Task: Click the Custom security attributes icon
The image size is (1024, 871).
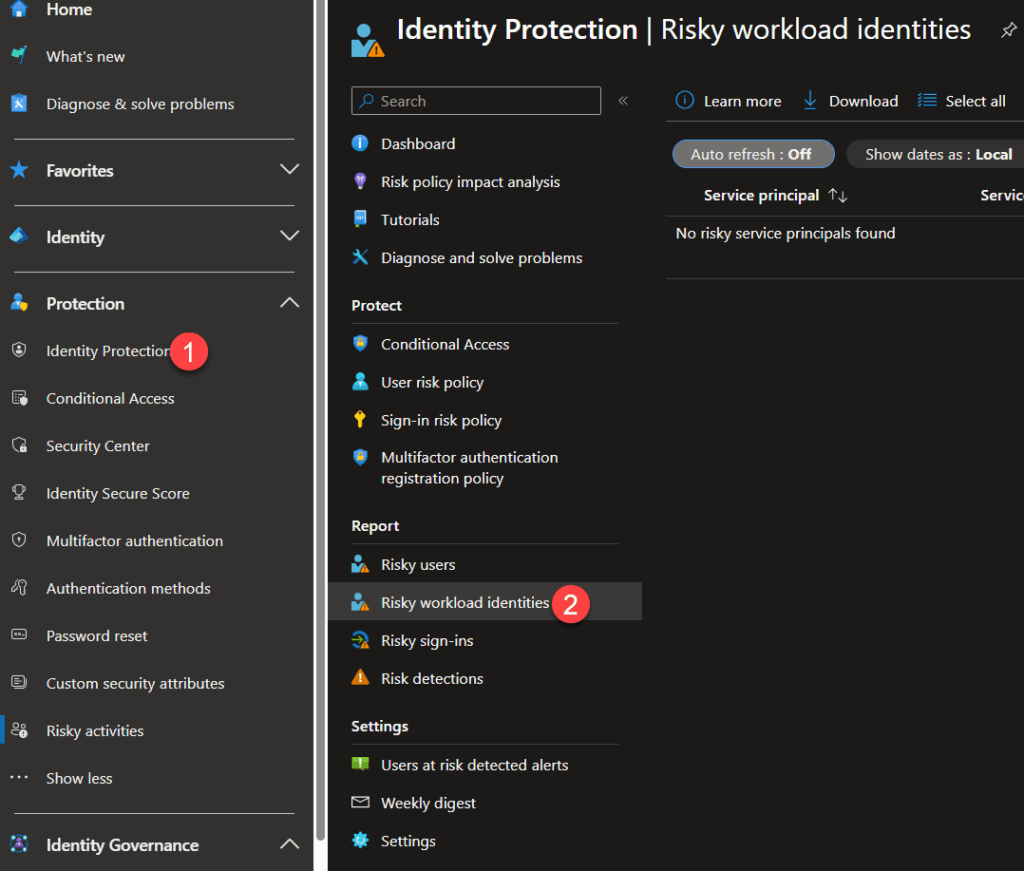Action: click(x=19, y=682)
